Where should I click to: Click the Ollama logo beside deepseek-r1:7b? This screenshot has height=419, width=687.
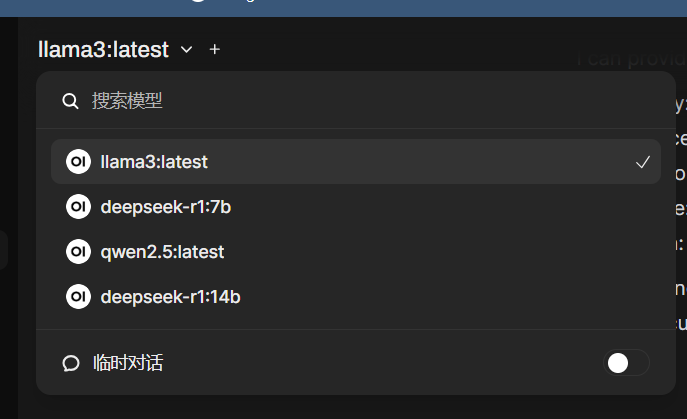78,207
